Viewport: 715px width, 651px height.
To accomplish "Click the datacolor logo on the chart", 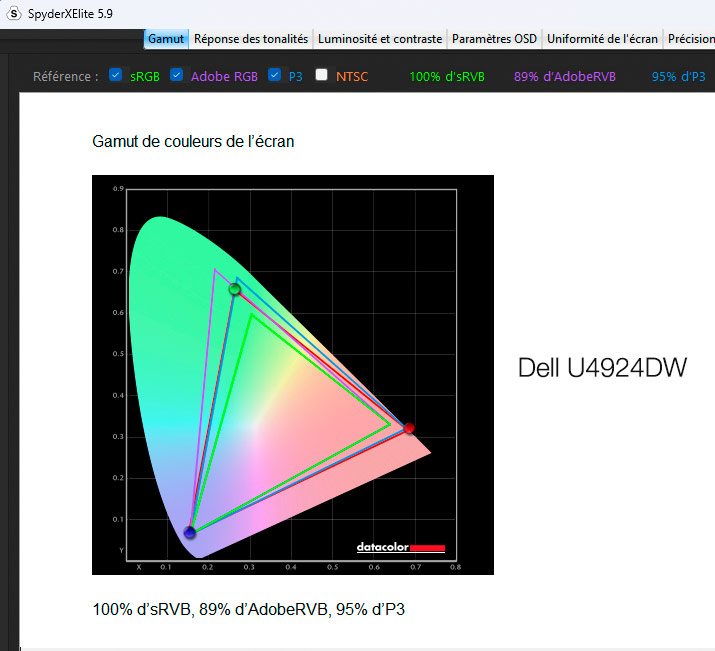I will point(400,547).
